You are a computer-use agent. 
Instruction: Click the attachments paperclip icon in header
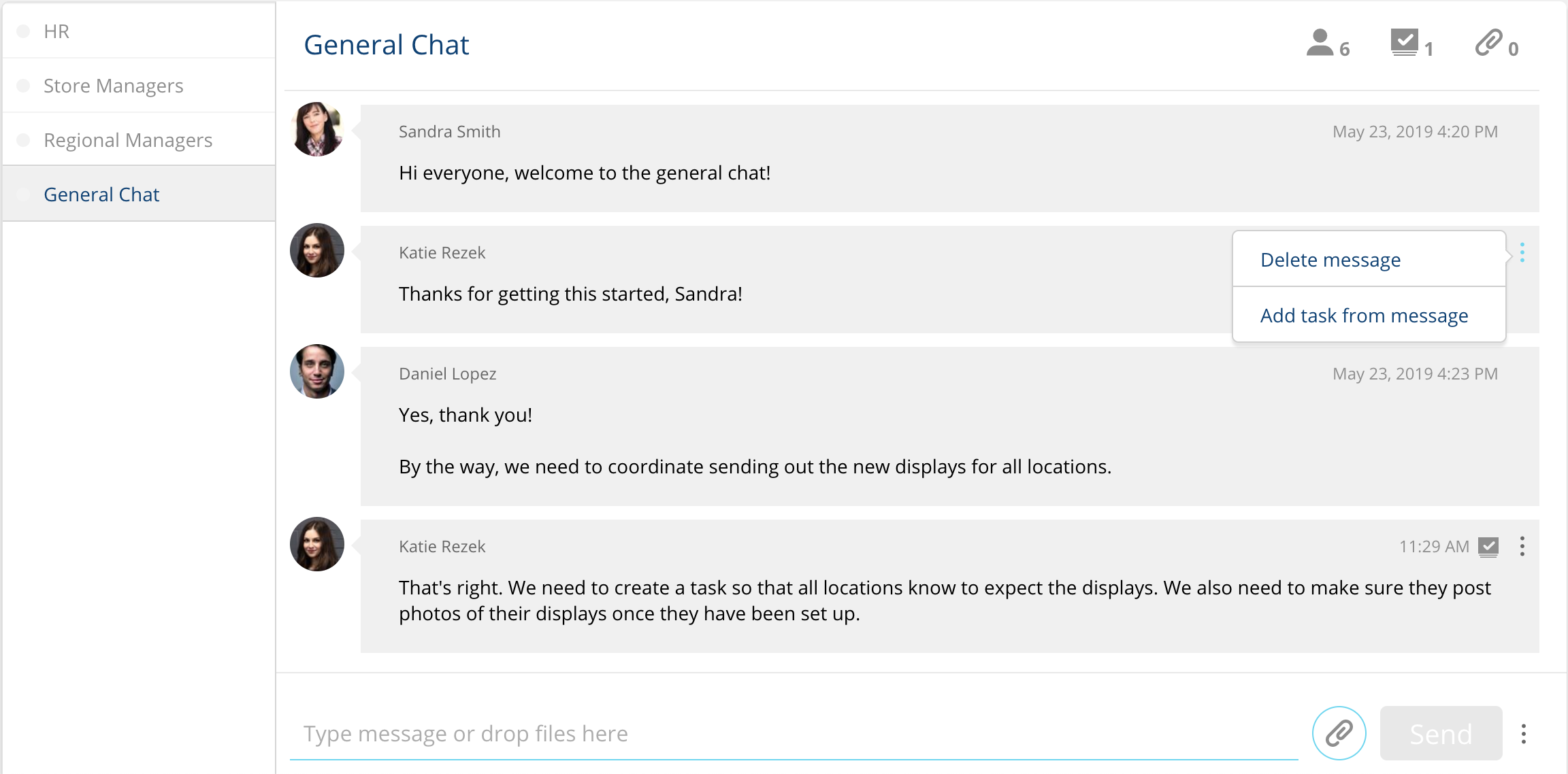tap(1489, 43)
